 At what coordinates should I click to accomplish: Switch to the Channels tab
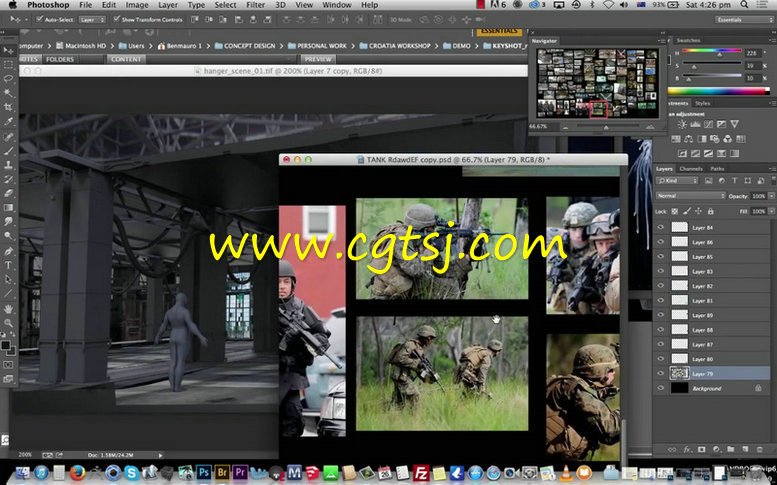[691, 169]
